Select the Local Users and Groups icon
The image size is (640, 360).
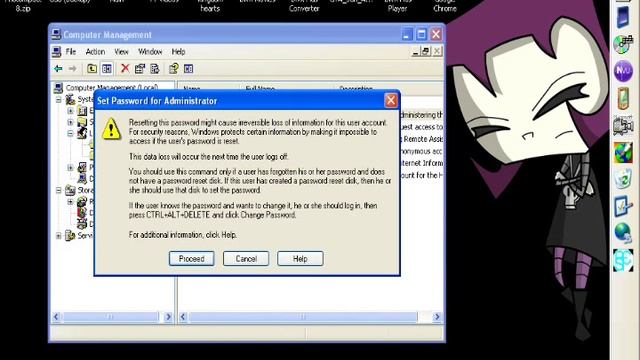coord(82,133)
